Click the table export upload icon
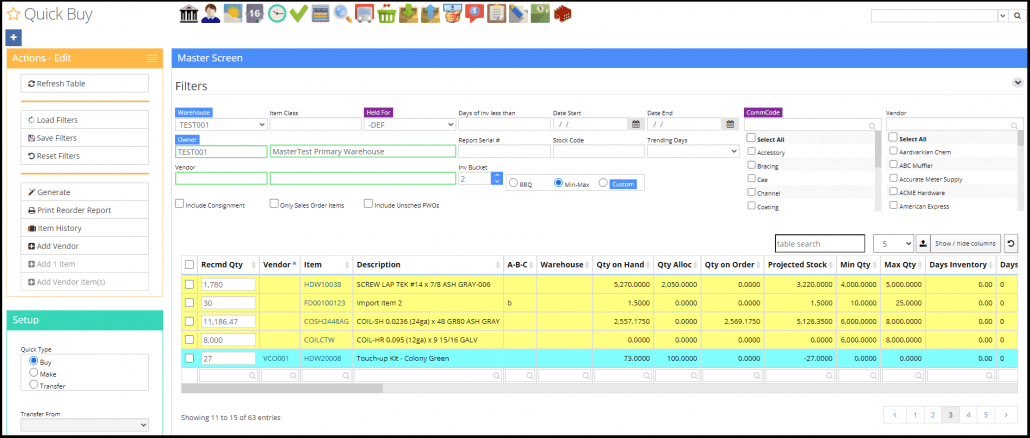This screenshot has width=1030, height=438. click(x=923, y=243)
